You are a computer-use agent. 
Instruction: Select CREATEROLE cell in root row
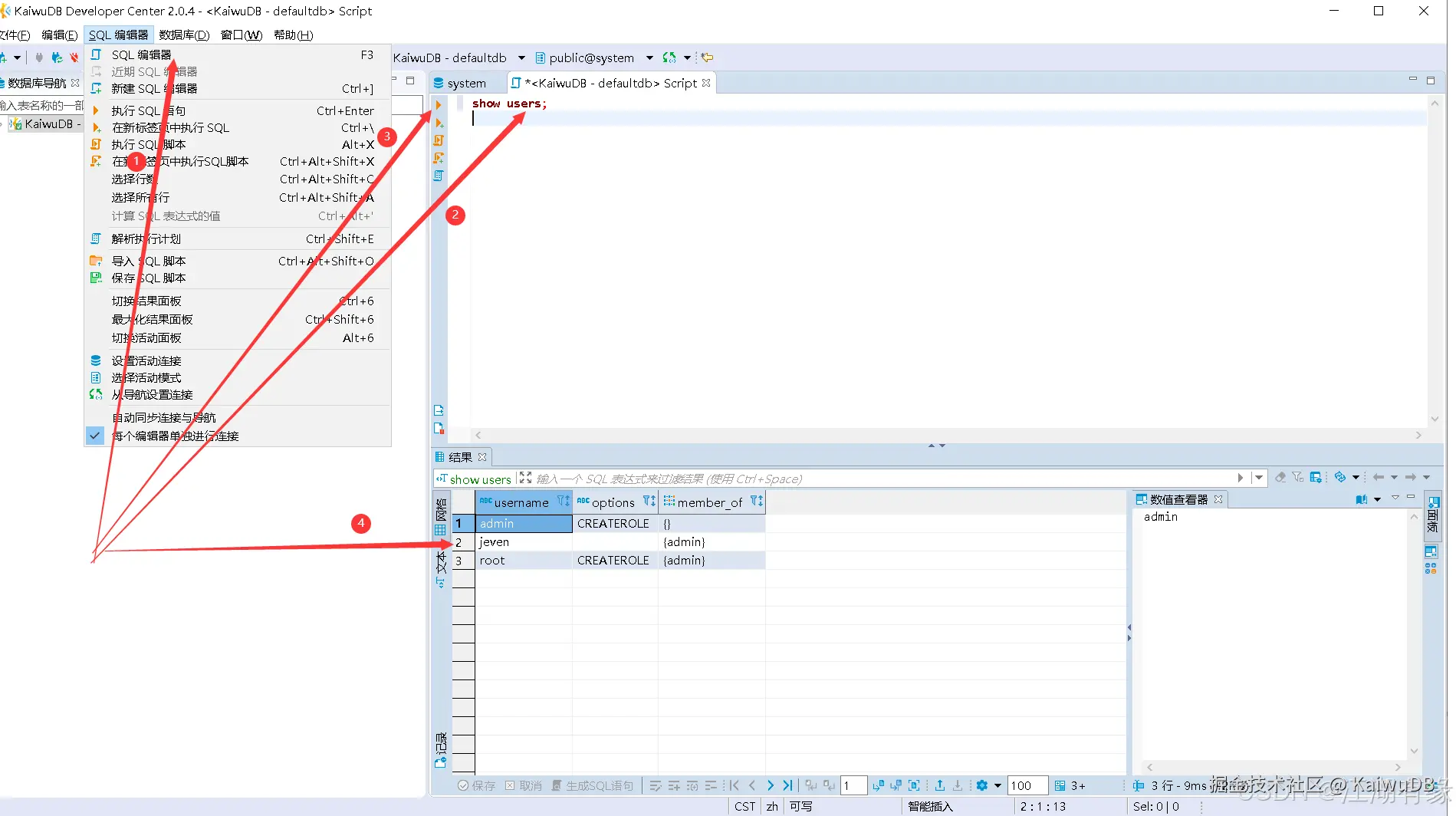615,560
